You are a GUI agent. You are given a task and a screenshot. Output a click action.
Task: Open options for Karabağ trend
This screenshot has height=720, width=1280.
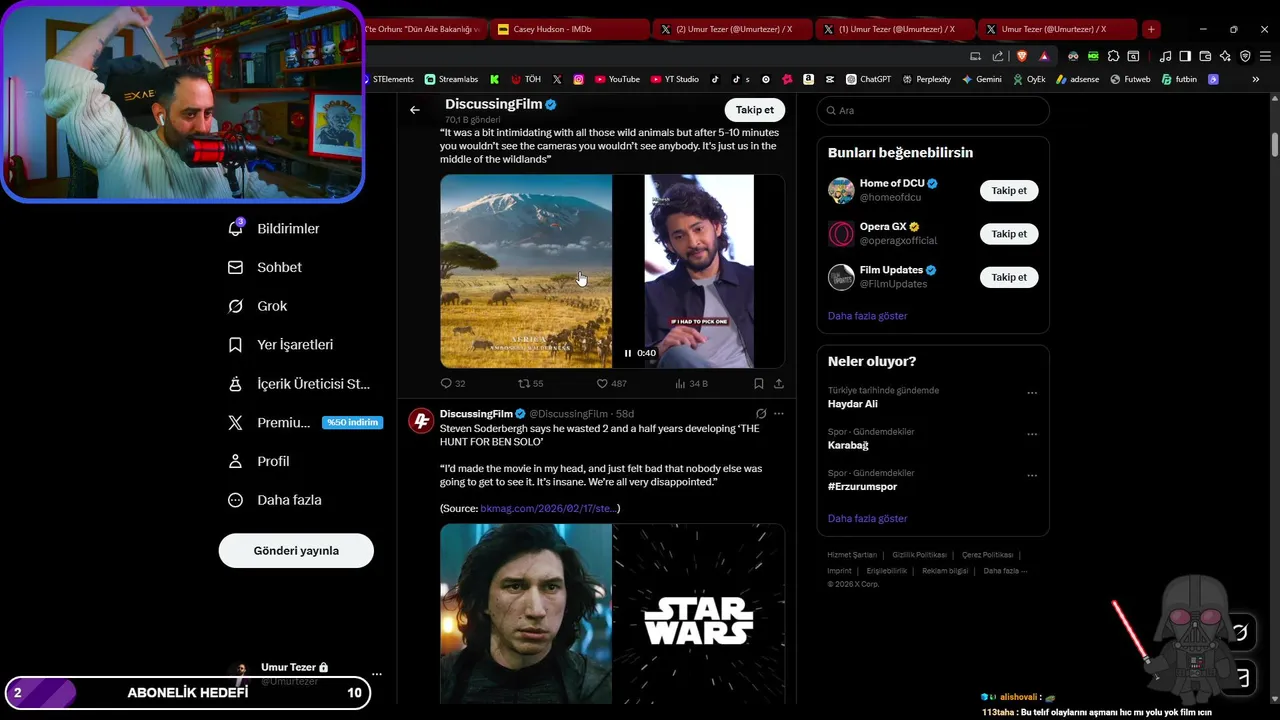point(1032,434)
